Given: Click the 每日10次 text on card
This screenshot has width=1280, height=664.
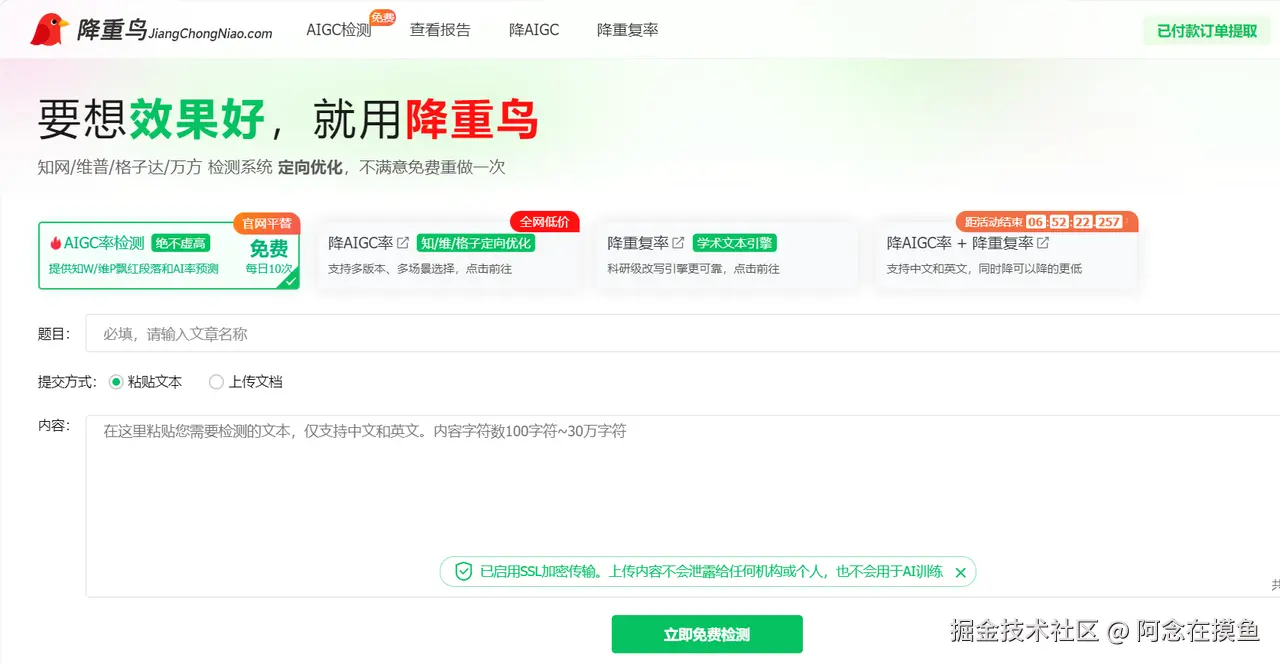Looking at the screenshot, I should pos(269,269).
